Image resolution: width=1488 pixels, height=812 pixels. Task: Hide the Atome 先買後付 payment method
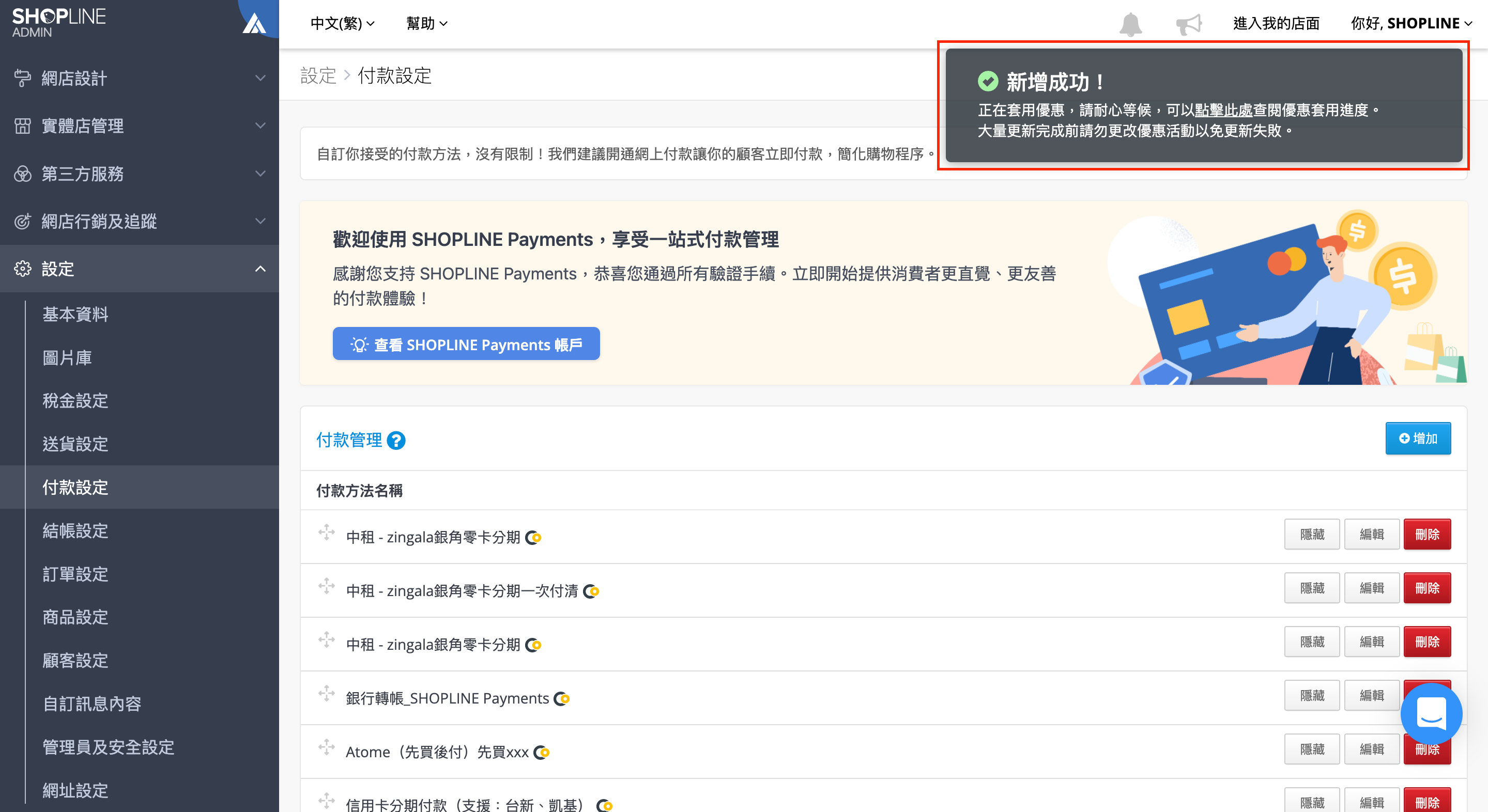pyautogui.click(x=1312, y=748)
